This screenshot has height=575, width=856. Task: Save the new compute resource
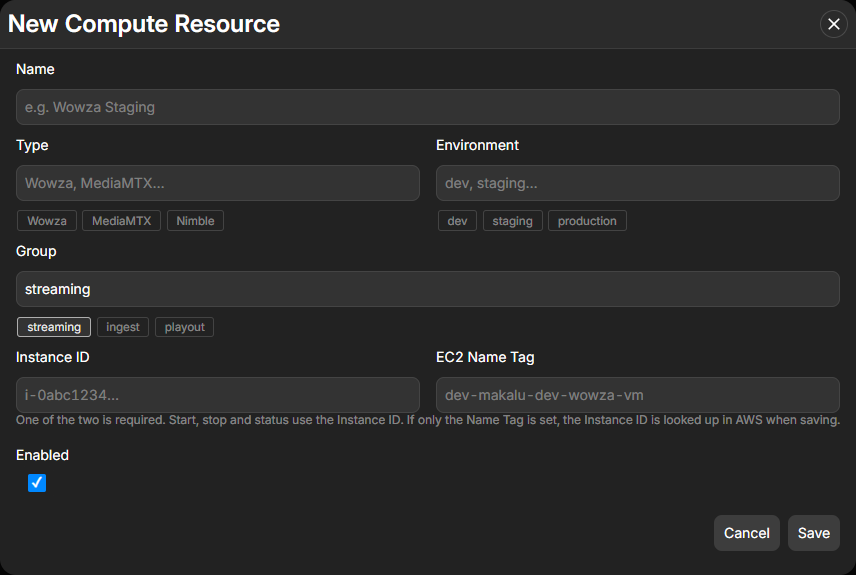(813, 533)
